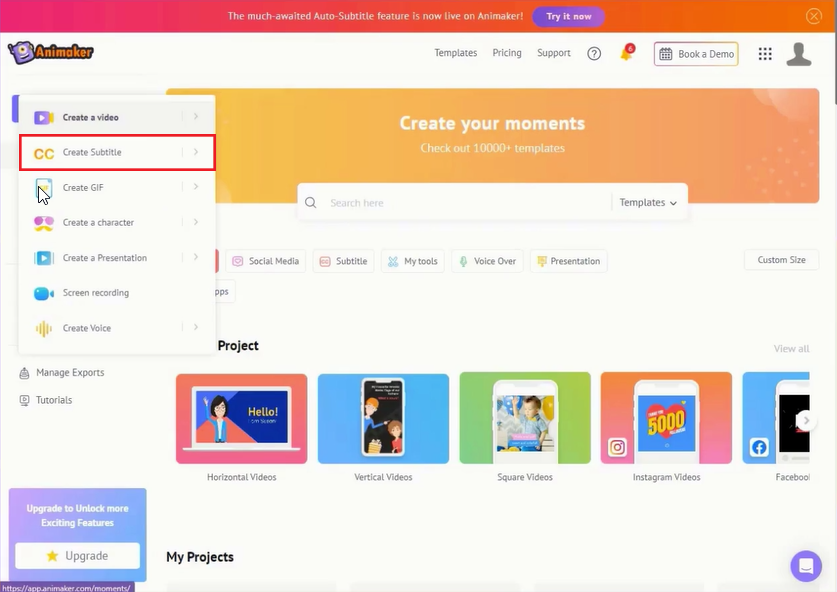Select the Voice Over category tab
The height and width of the screenshot is (592, 837).
coord(487,261)
